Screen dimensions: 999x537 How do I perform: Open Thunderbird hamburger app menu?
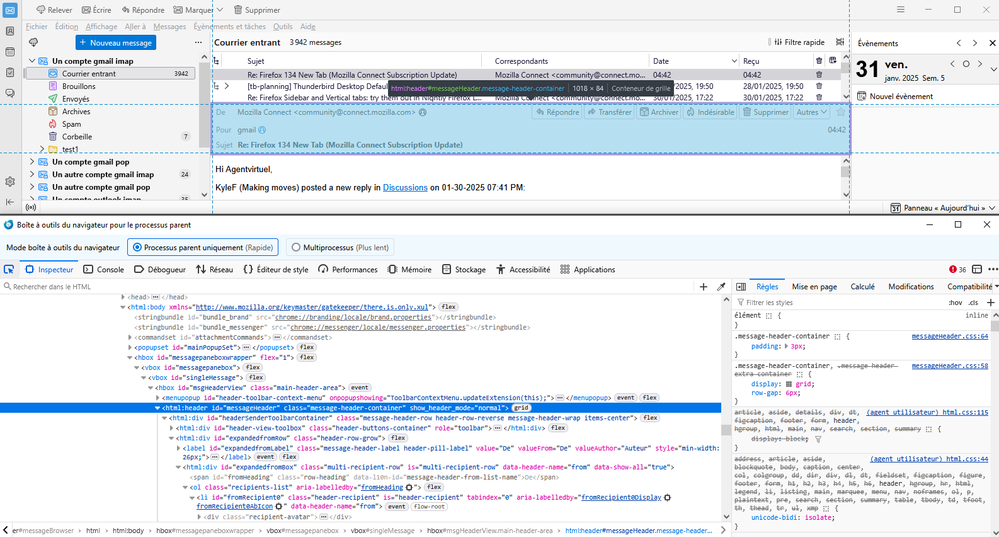point(900,10)
